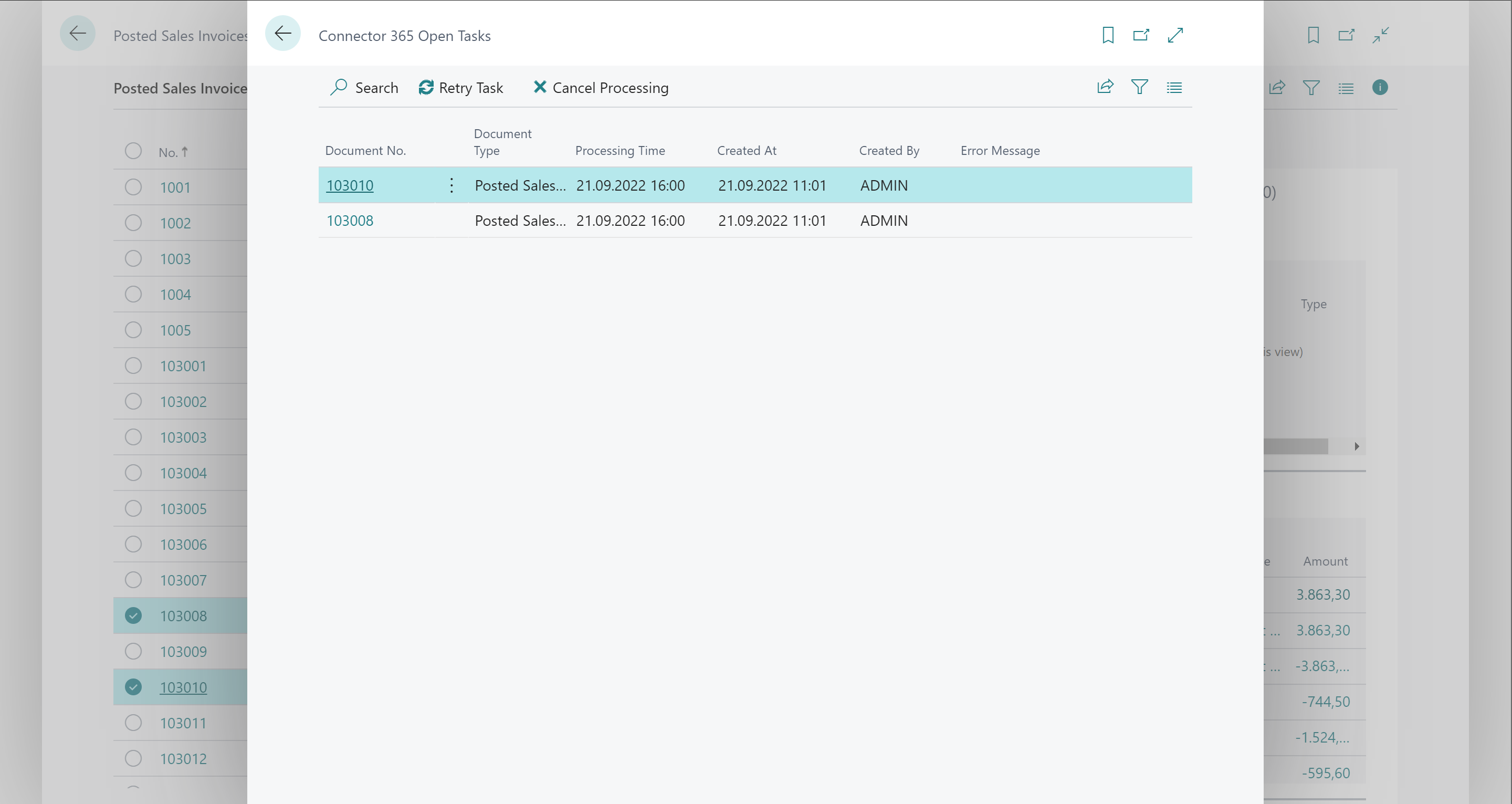
Task: Sort by Document No. column header
Action: 366,151
